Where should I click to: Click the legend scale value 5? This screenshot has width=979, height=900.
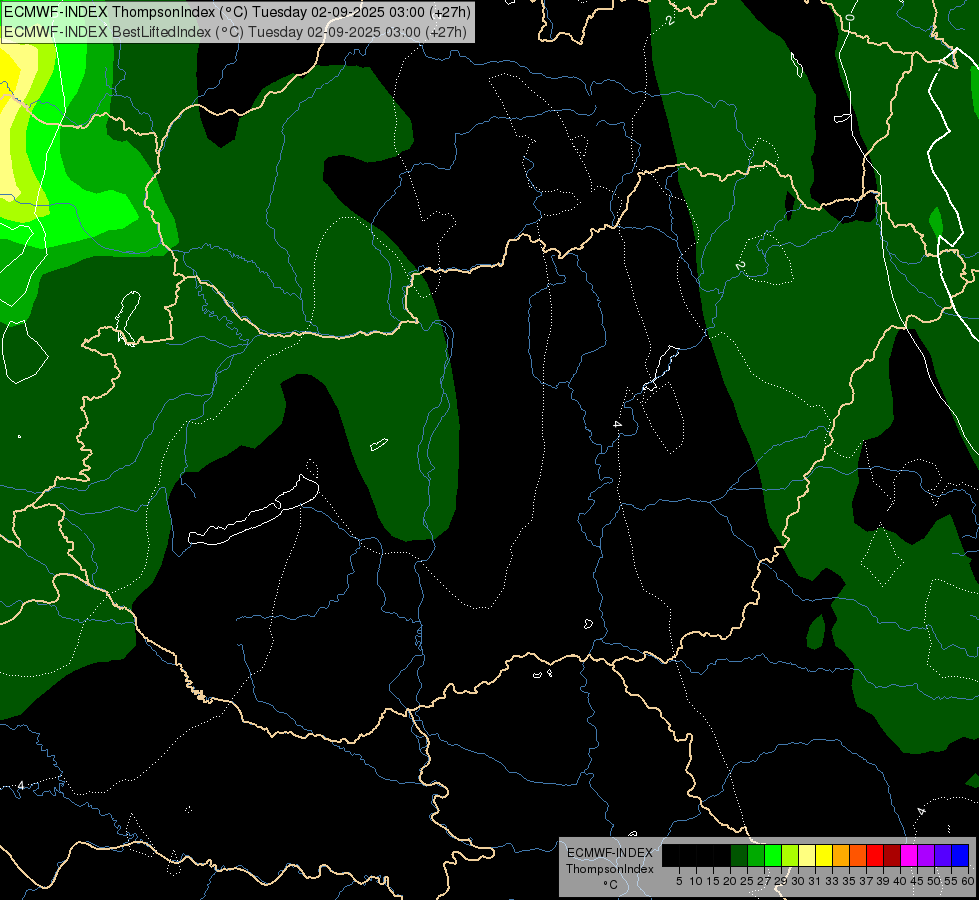pos(679,881)
